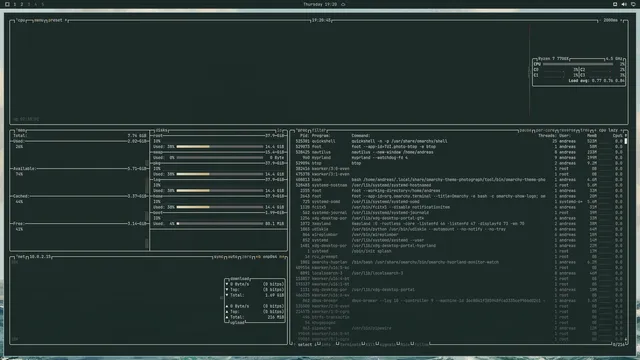Select the systemd-hostnamed process row
Viewport: 640px width, 360px height.
coord(459,185)
